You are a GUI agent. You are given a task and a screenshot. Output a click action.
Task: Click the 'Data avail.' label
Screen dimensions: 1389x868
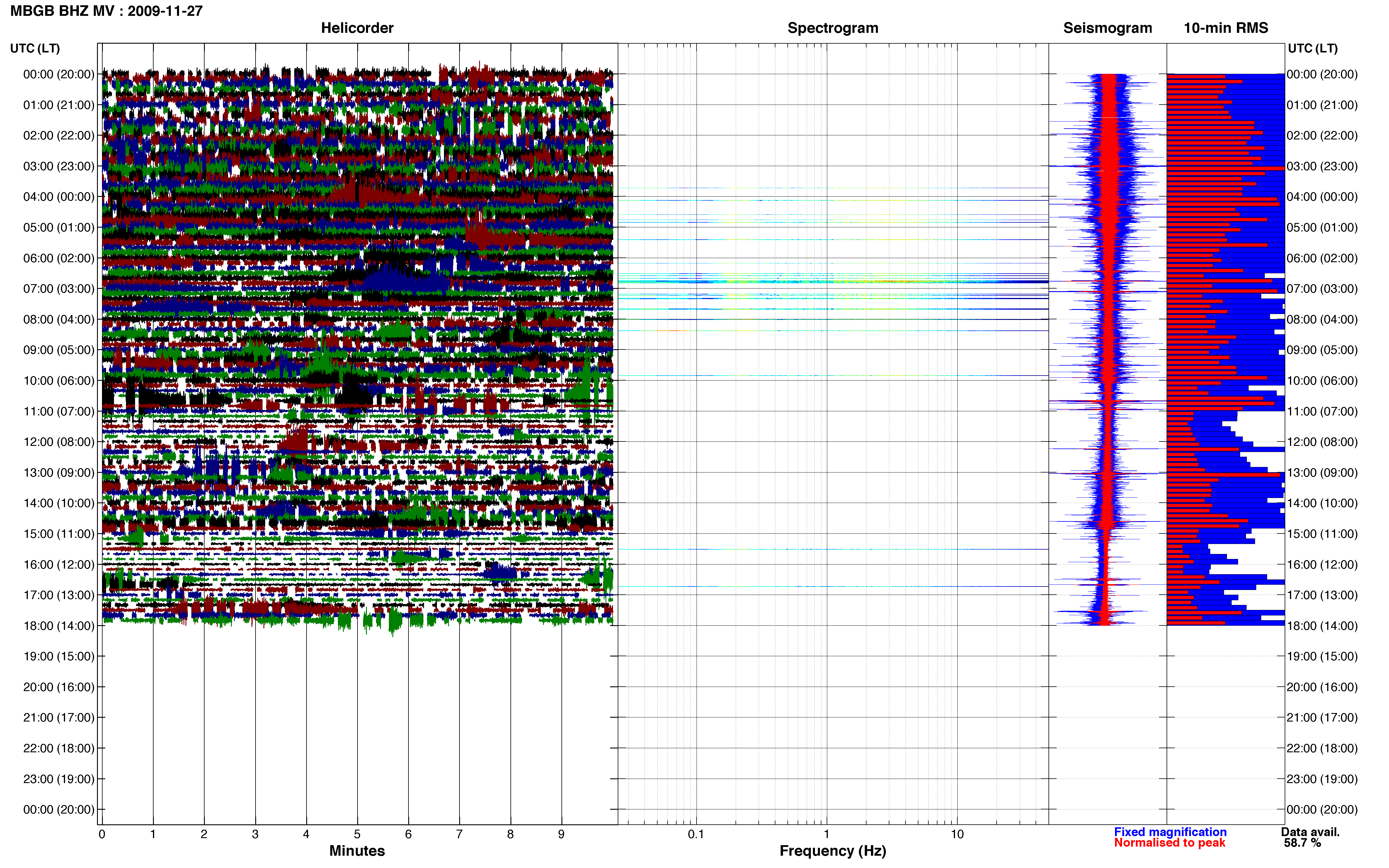pyautogui.click(x=1310, y=832)
